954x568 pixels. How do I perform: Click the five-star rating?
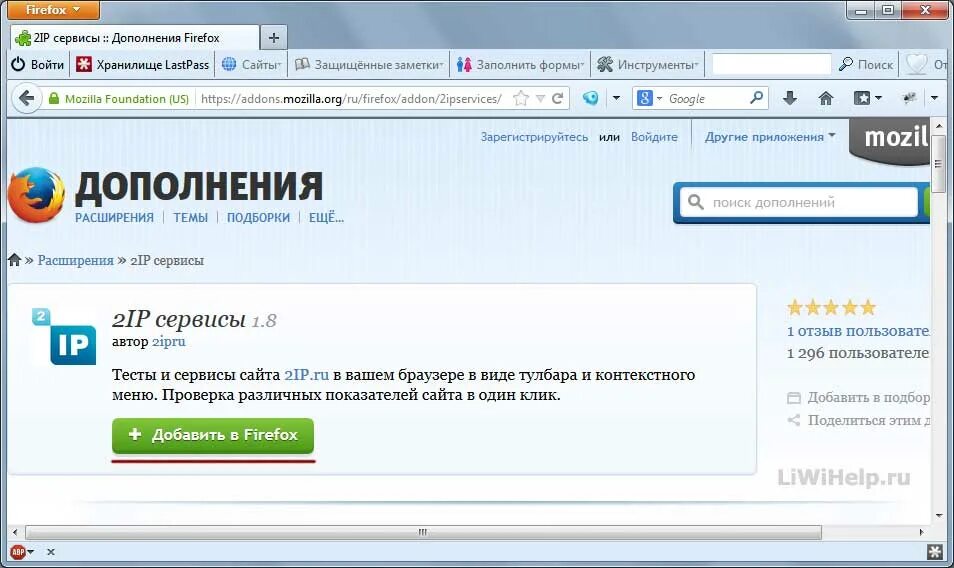point(832,307)
